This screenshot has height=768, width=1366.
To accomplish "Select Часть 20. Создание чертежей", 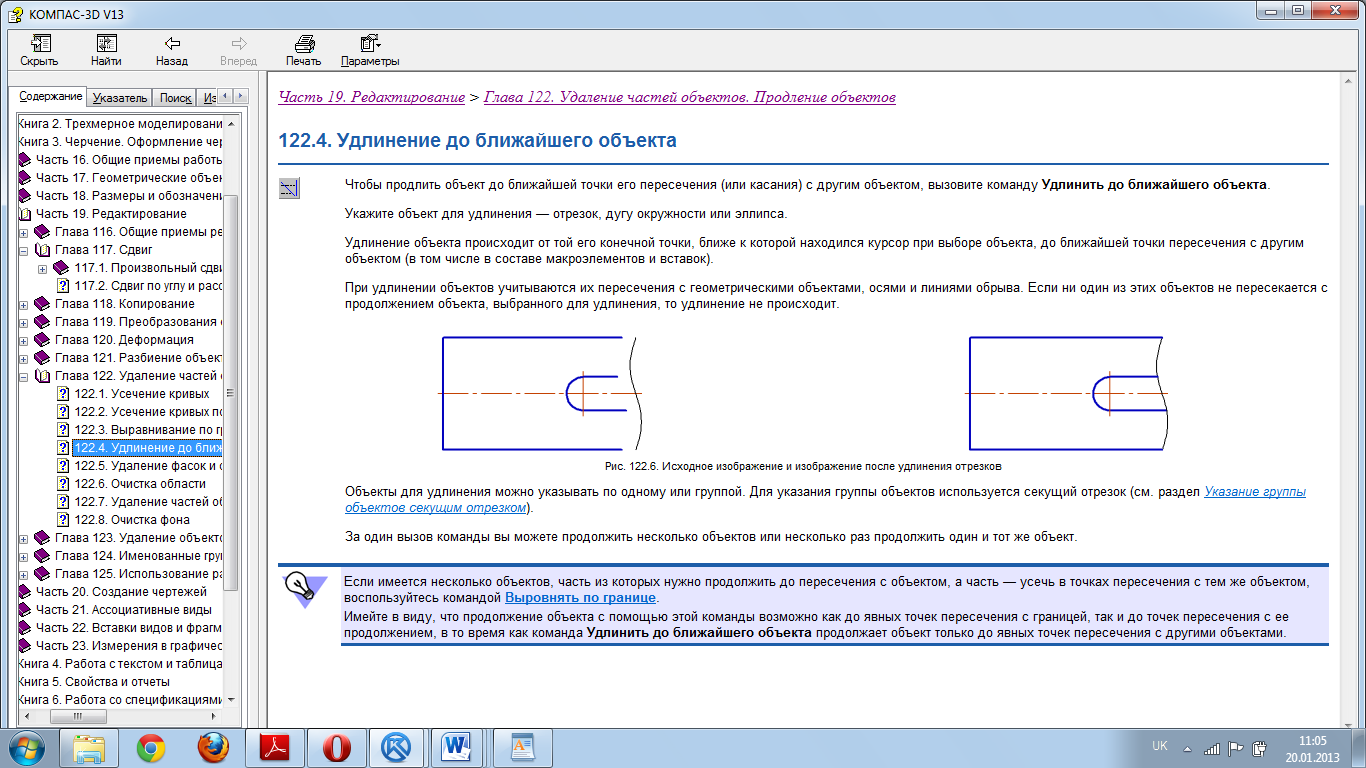I will click(x=120, y=592).
